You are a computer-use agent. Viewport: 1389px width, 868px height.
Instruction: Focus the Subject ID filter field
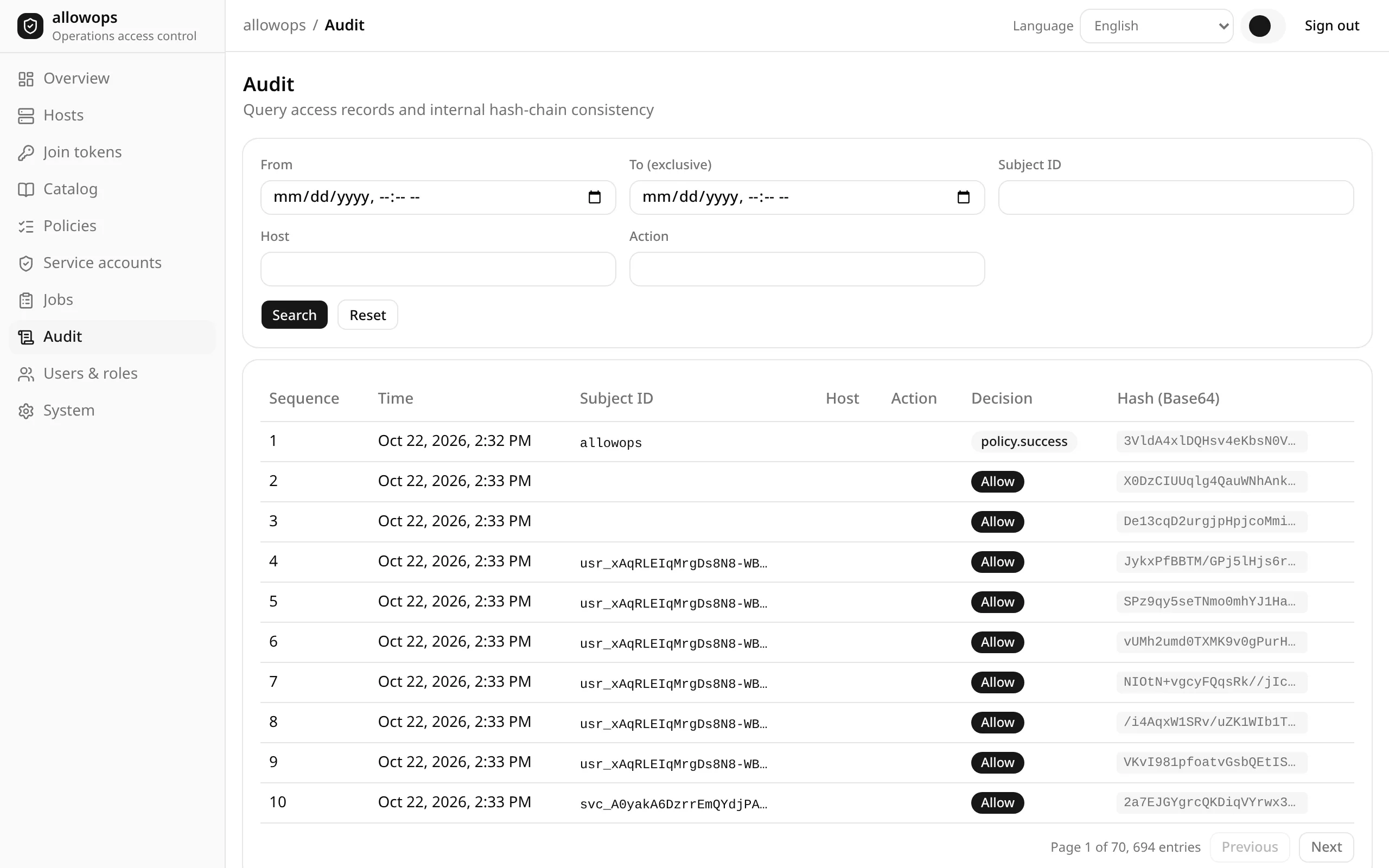pyautogui.click(x=1175, y=197)
